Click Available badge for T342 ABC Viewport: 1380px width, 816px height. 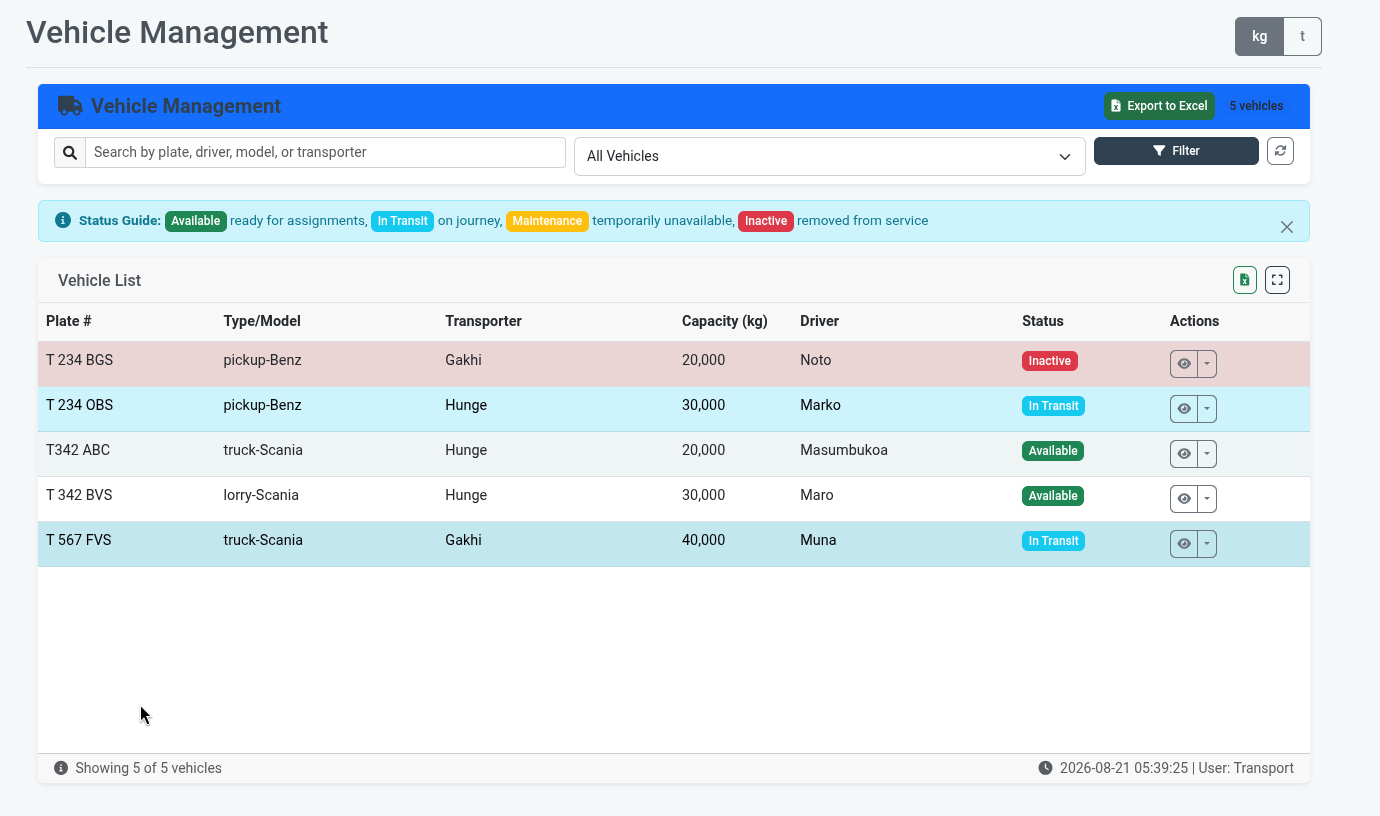tap(1053, 451)
